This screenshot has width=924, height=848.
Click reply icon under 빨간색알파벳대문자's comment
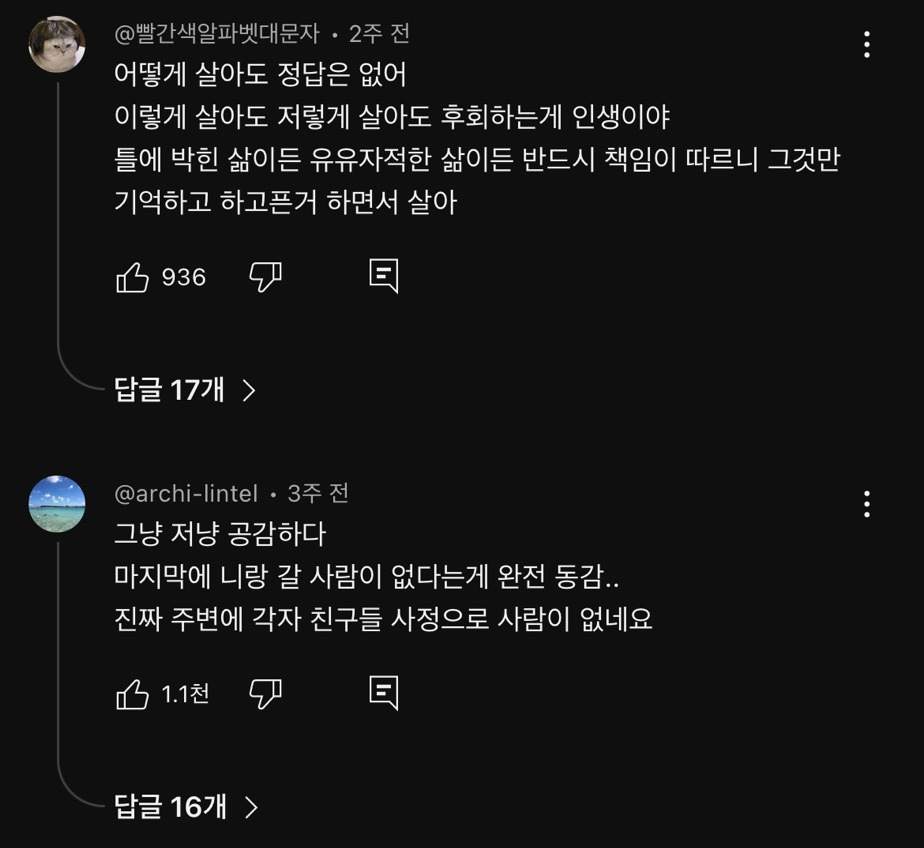pos(384,276)
